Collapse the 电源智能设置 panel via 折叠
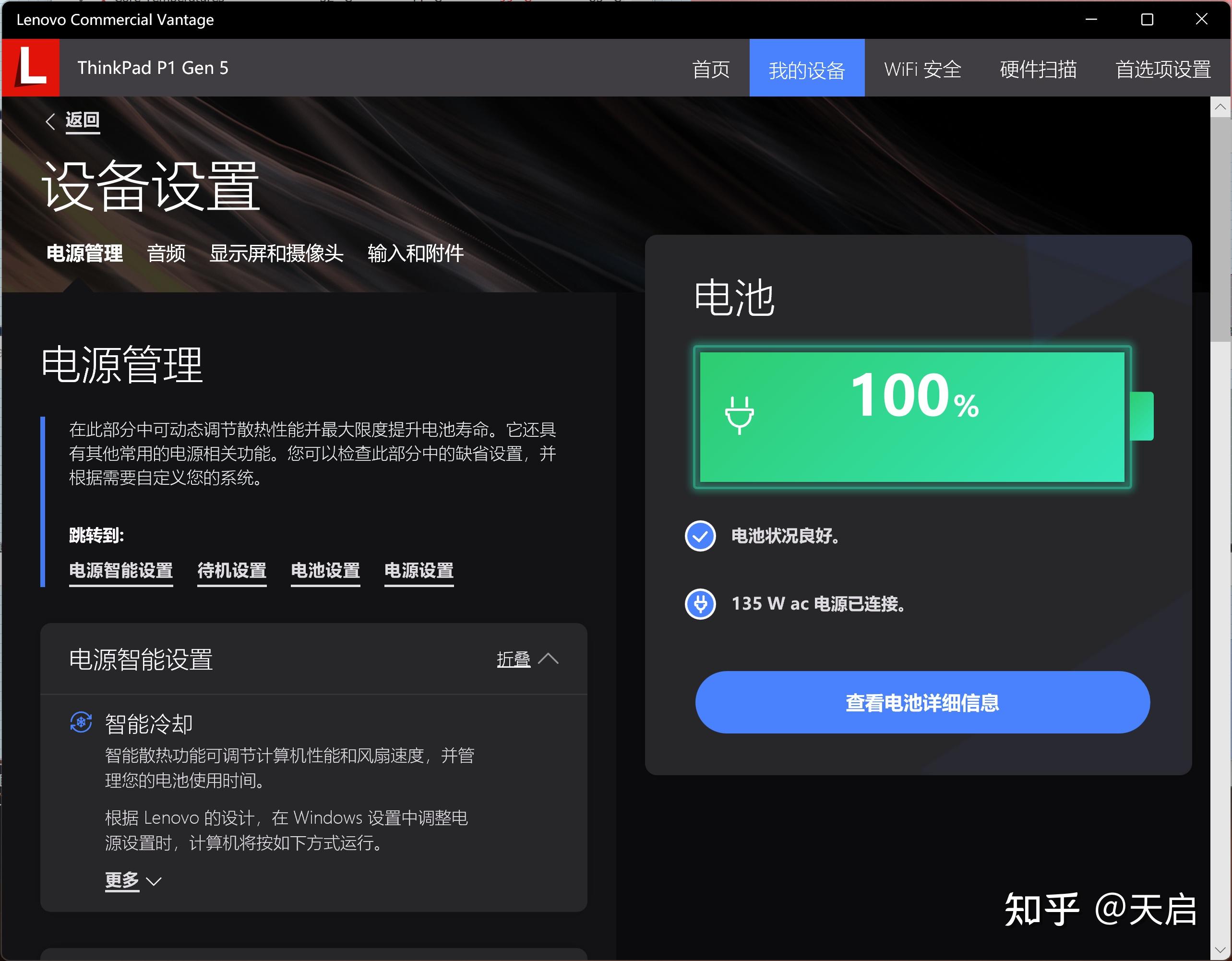Viewport: 1232px width, 961px height. (x=527, y=659)
